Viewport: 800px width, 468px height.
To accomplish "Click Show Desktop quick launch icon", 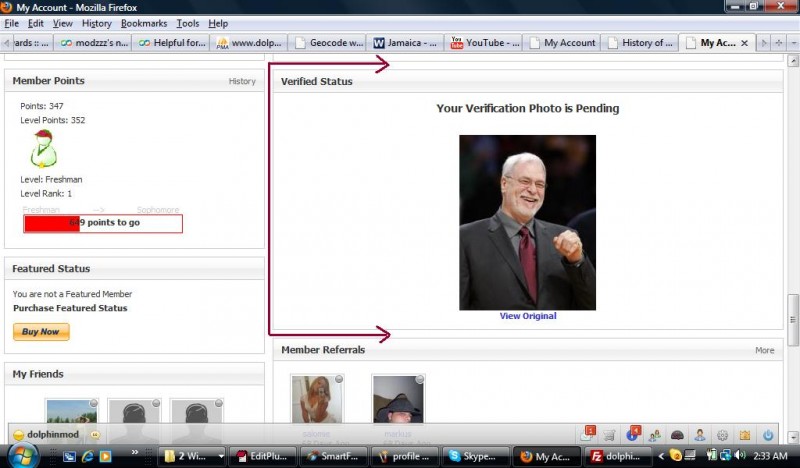I will click(x=69, y=456).
